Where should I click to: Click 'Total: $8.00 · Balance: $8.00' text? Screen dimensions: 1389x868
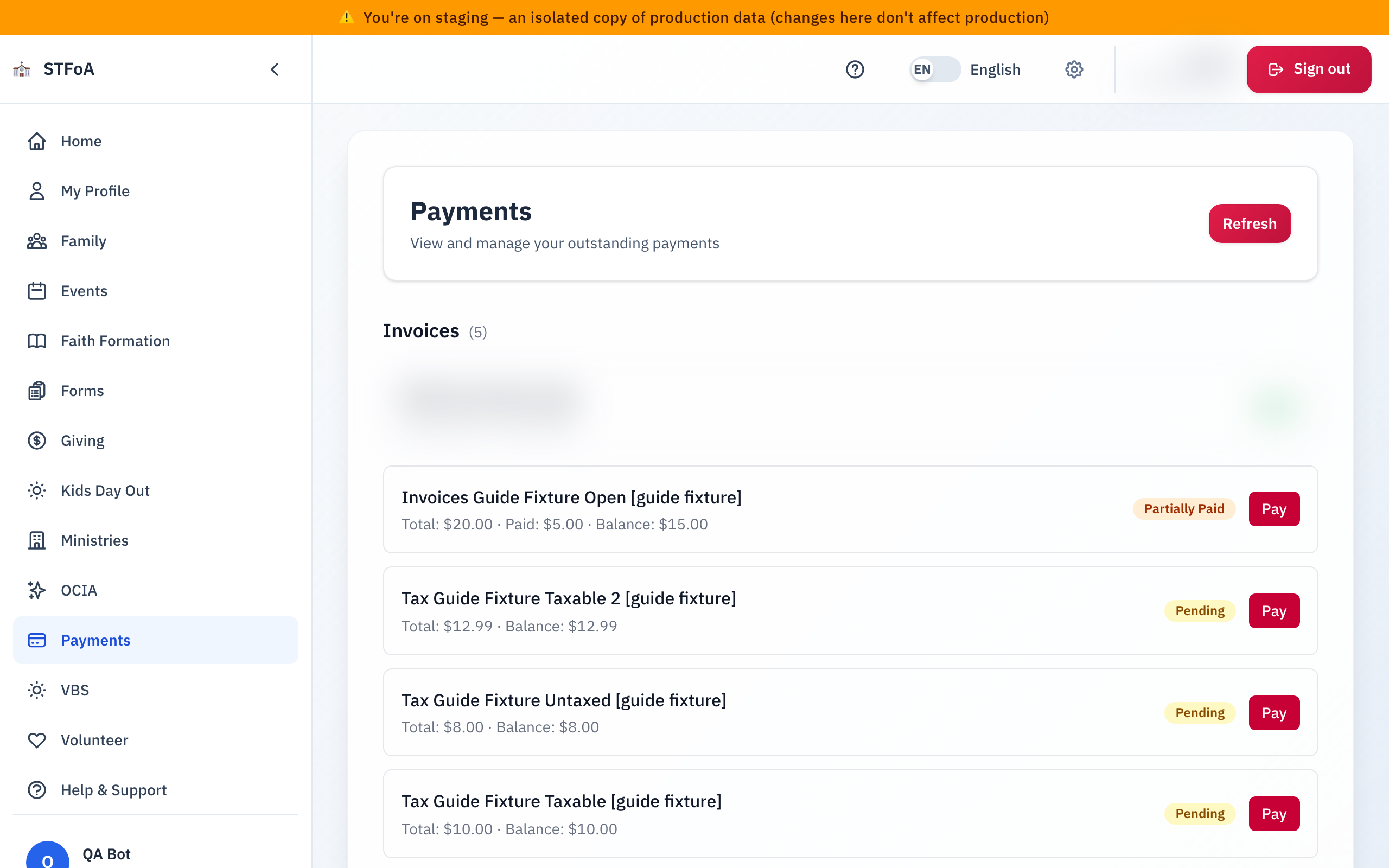[x=500, y=727]
